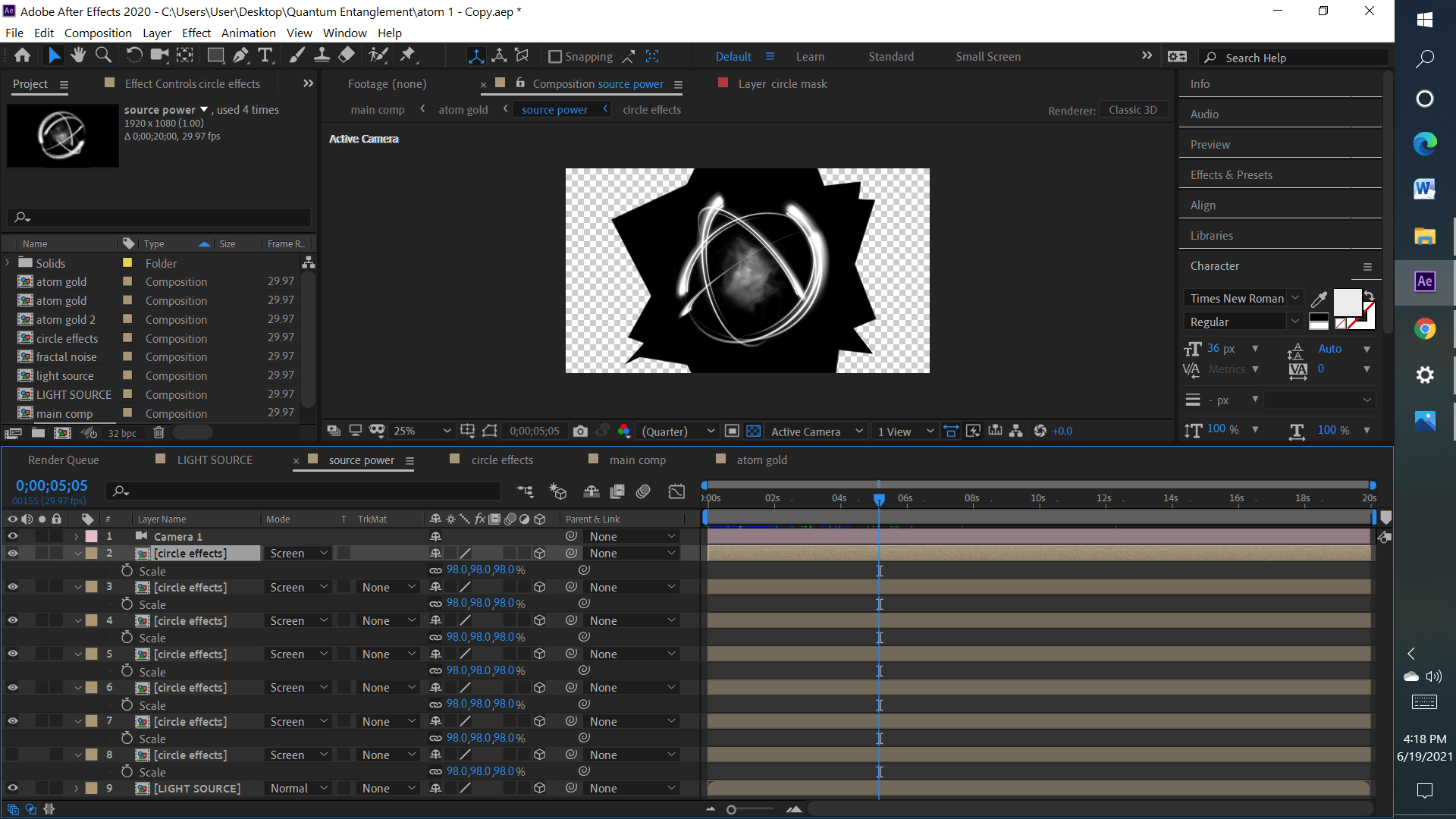
Task: Toggle Scale stopwatch for layer 2
Action: click(127, 570)
